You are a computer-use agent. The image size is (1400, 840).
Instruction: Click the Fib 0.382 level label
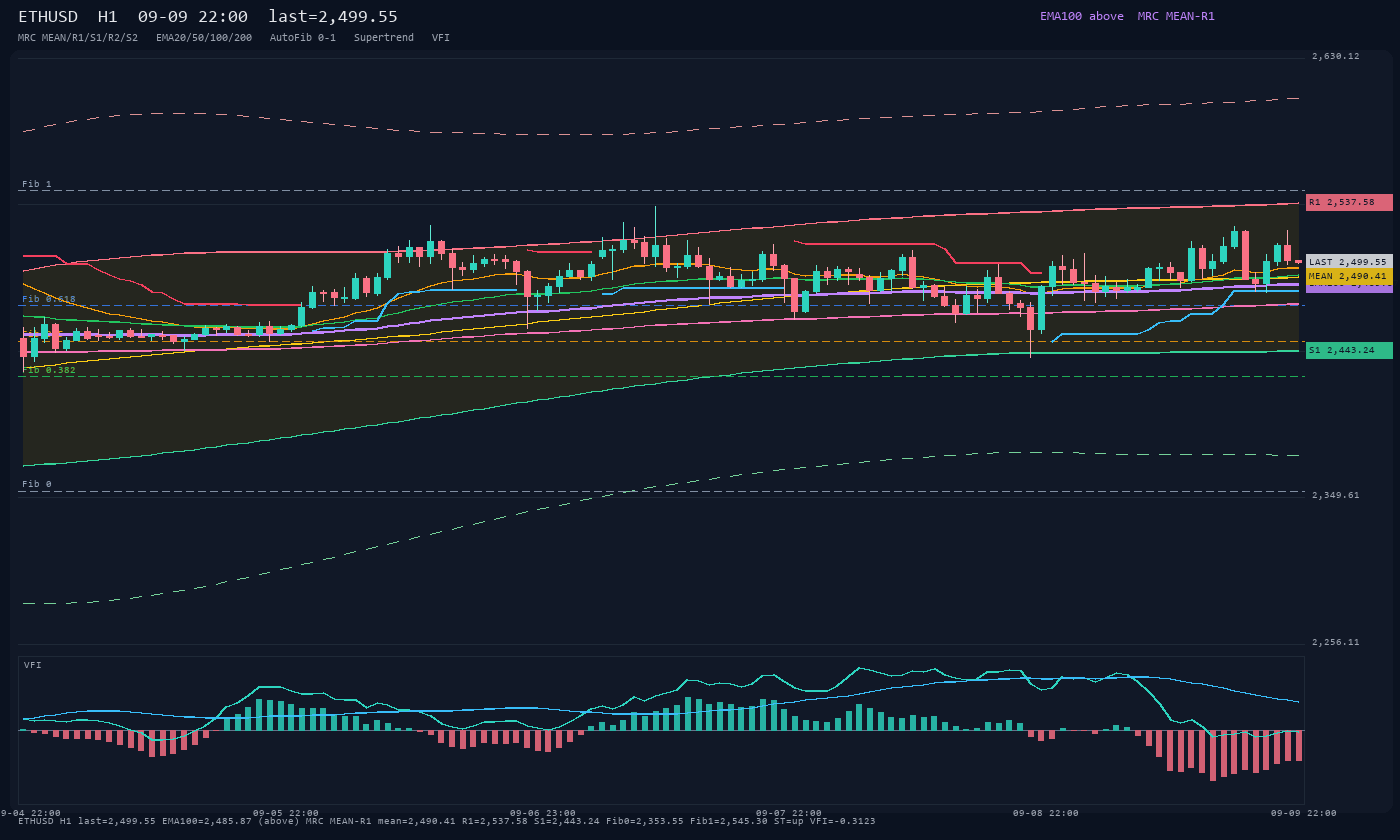pyautogui.click(x=49, y=370)
